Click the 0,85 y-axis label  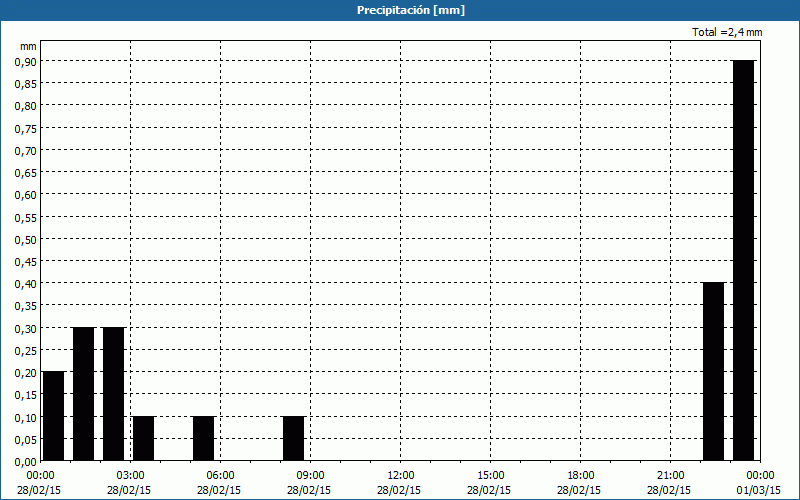[x=26, y=84]
